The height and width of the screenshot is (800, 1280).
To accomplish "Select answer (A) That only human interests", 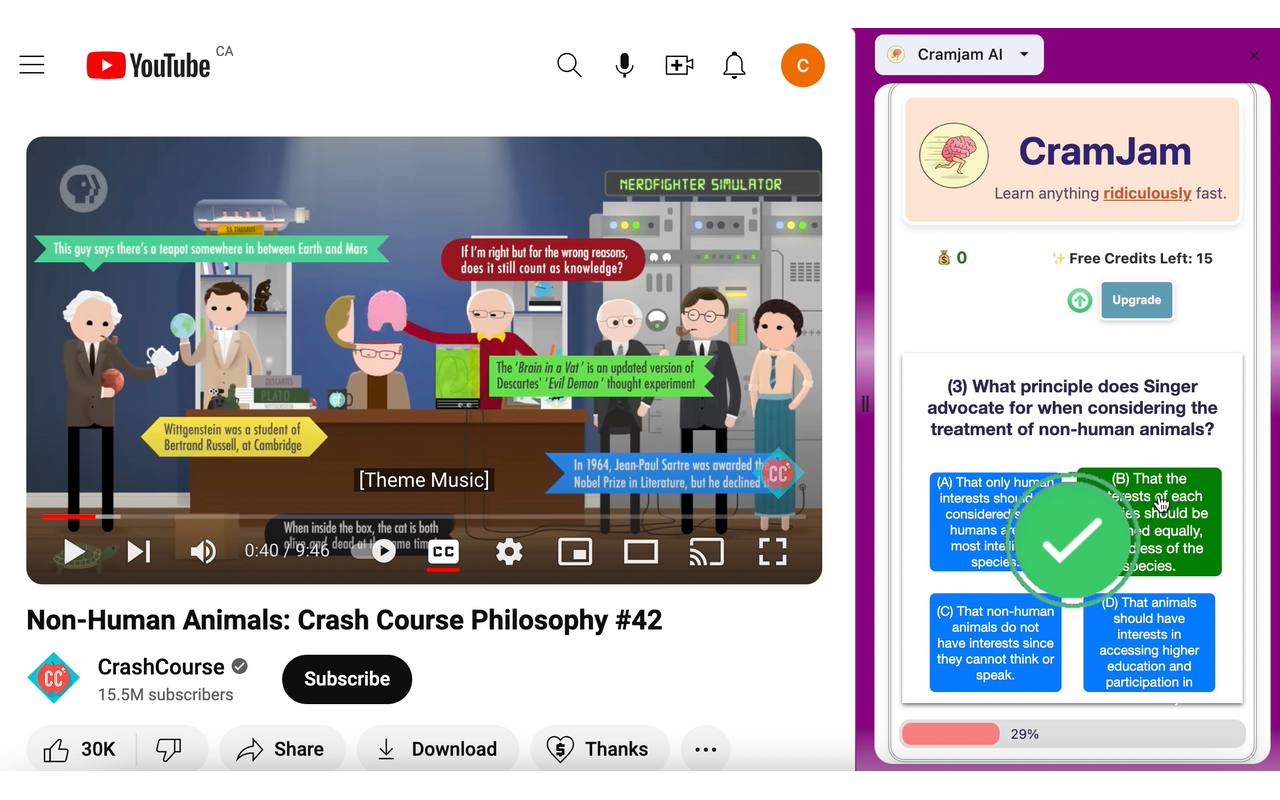I will (995, 522).
